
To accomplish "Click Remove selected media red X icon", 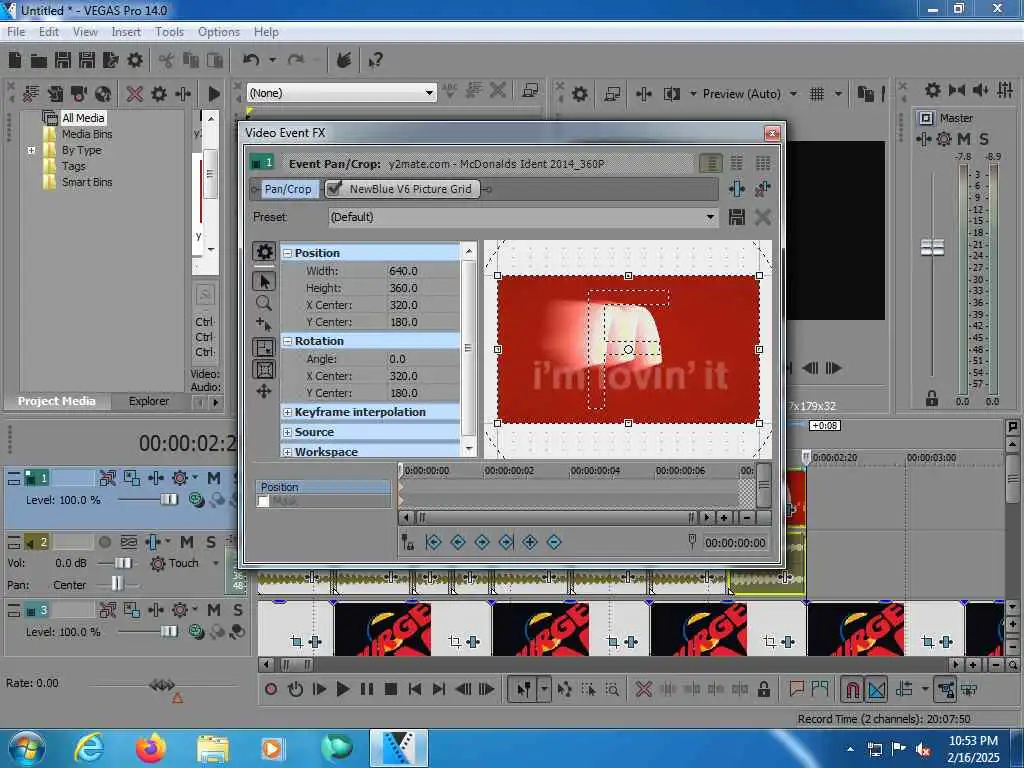I will (x=135, y=94).
